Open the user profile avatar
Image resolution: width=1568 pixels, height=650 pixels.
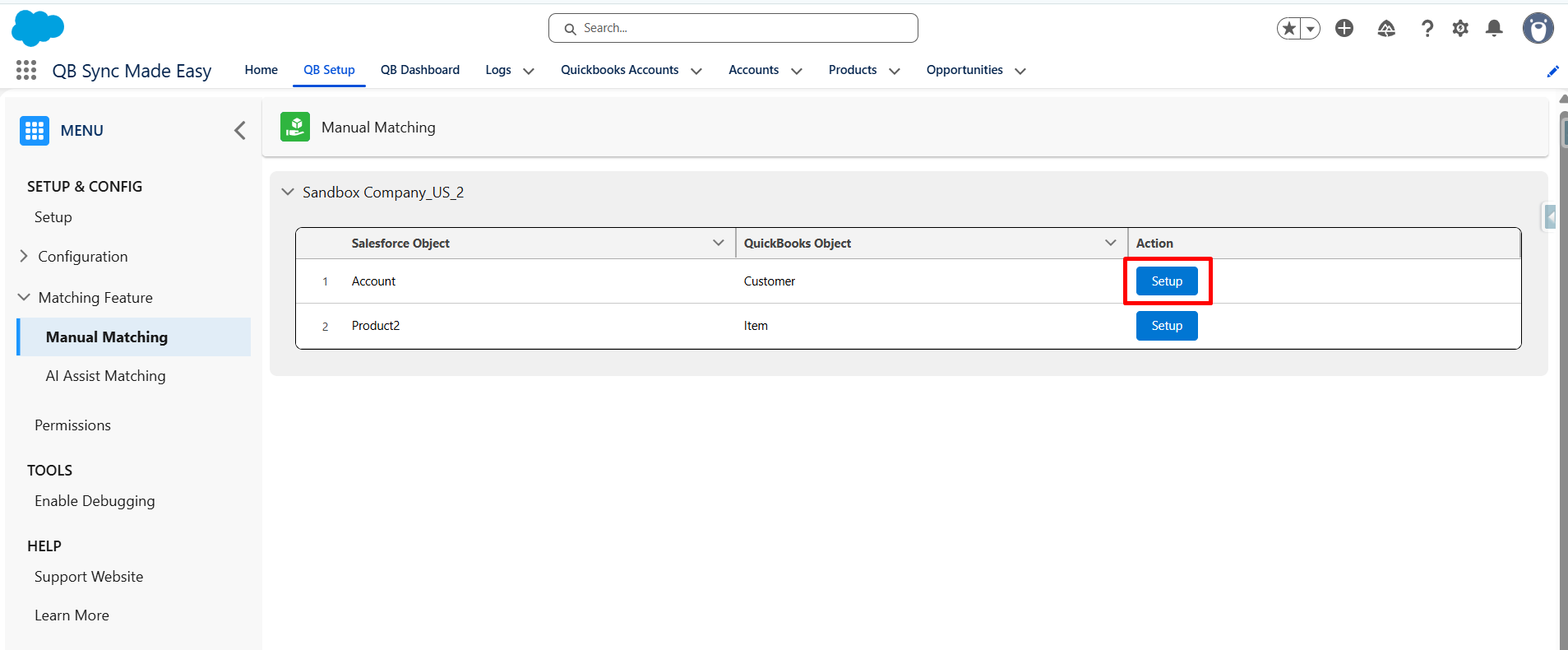(1538, 28)
